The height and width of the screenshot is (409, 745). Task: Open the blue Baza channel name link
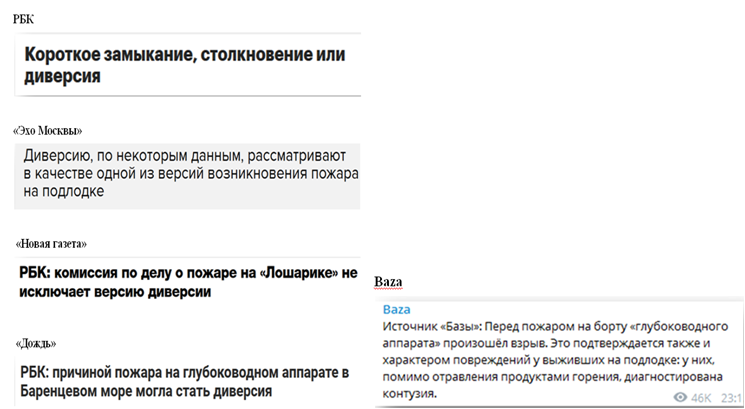pyautogui.click(x=396, y=309)
